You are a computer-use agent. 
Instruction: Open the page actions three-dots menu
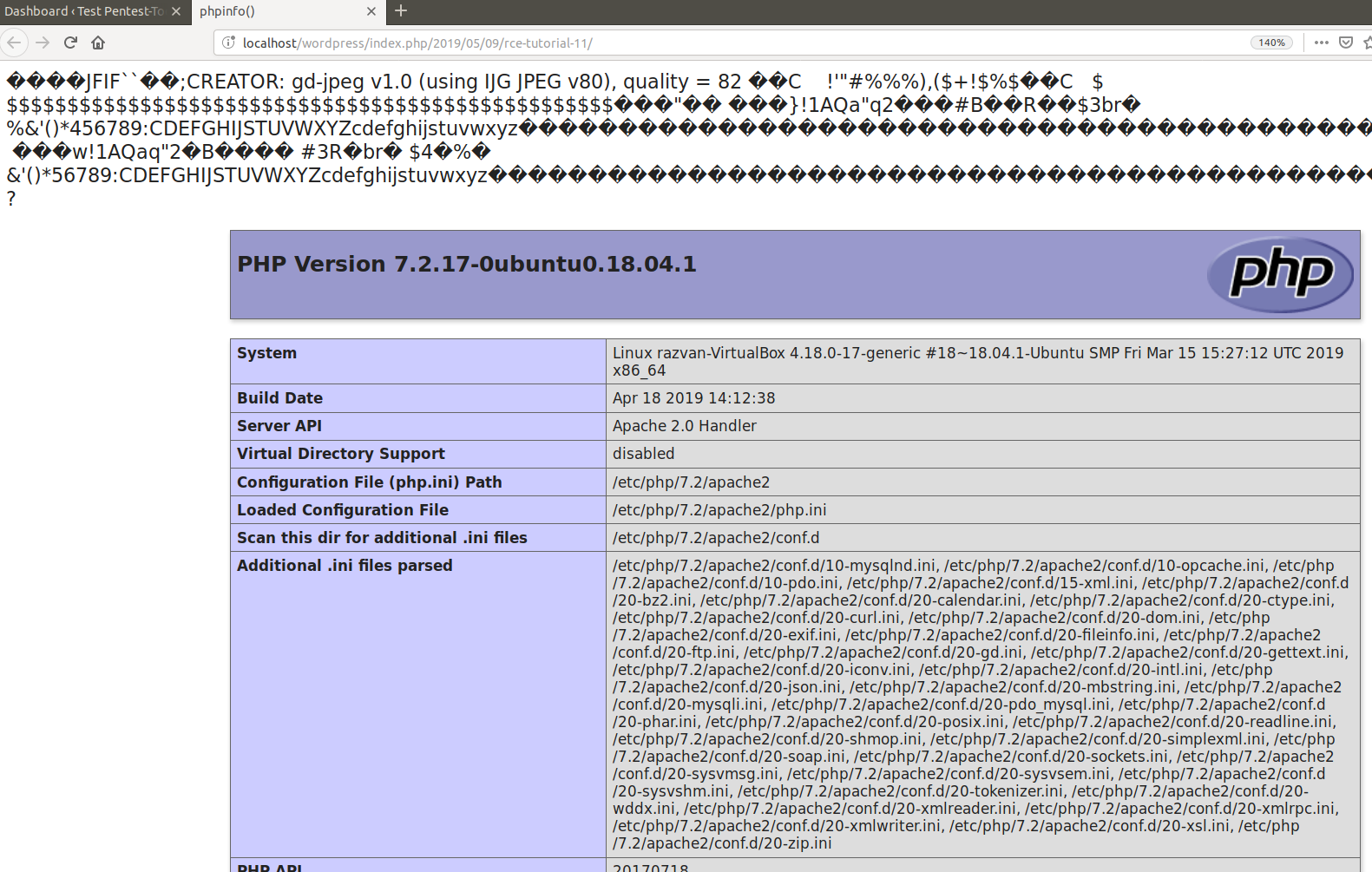[1322, 43]
